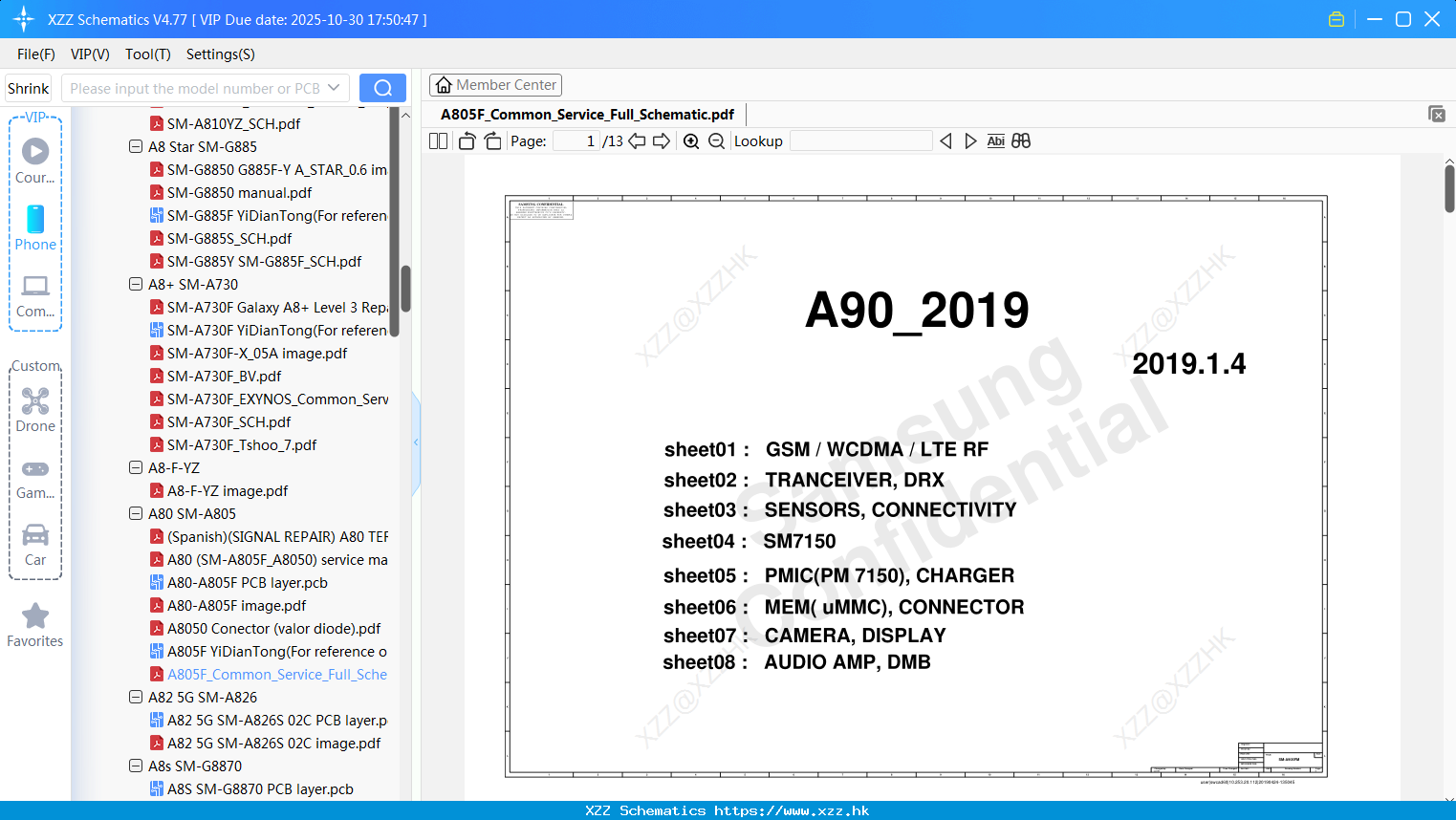Viewport: 1456px width, 820px height.
Task: Collapse the A8s SM-G8870 folder
Action: click(x=136, y=766)
